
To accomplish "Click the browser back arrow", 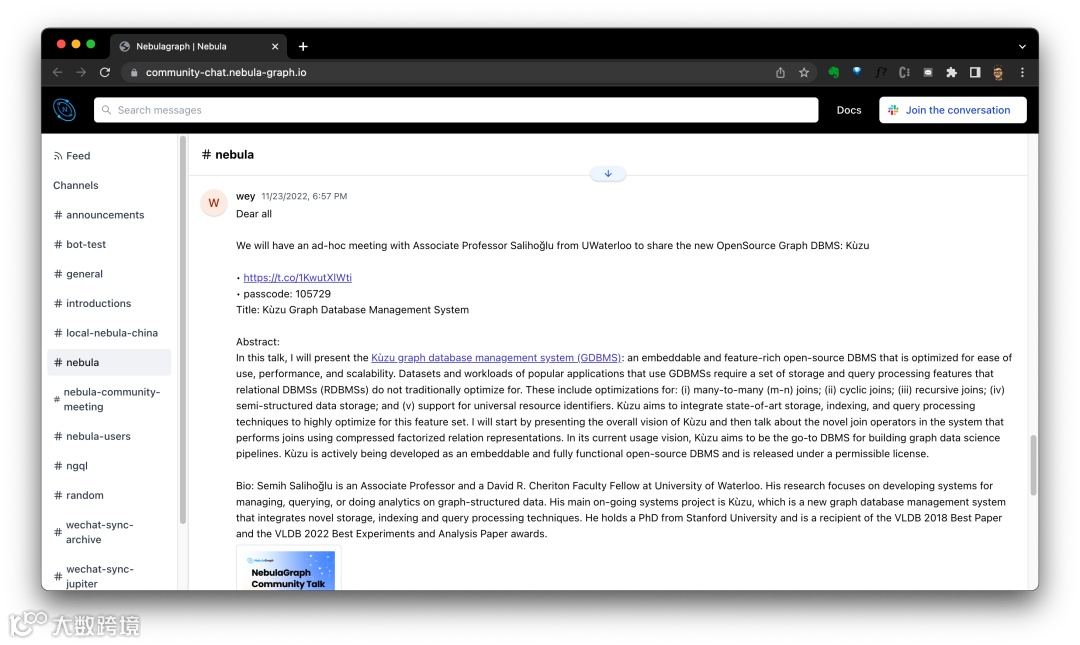I will tap(58, 72).
